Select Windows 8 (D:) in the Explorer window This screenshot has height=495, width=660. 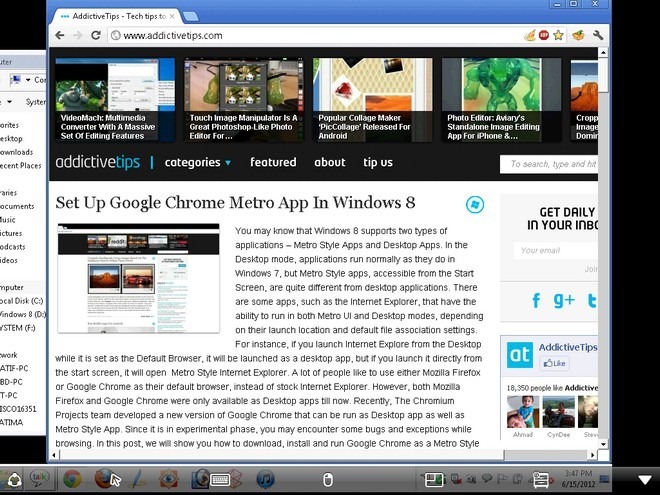pyautogui.click(x=23, y=314)
